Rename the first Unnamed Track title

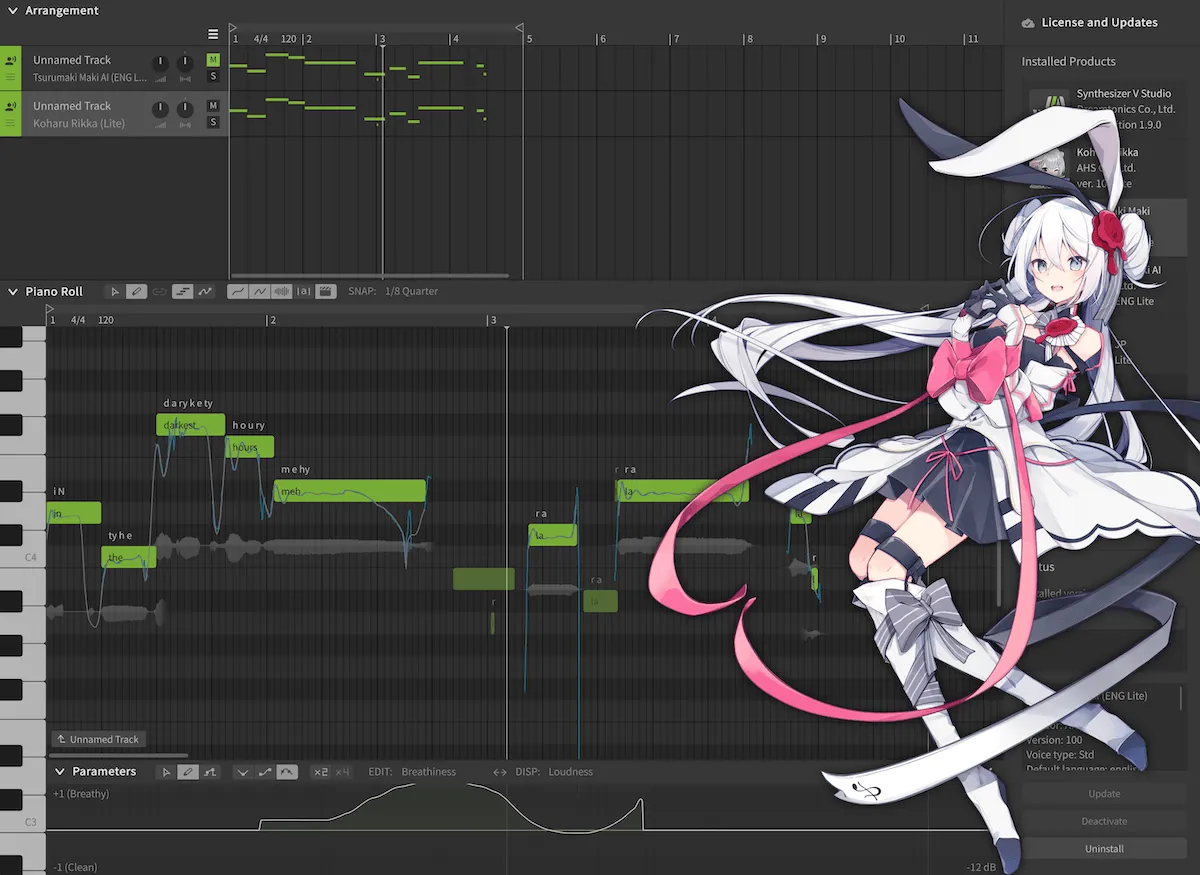coord(72,60)
